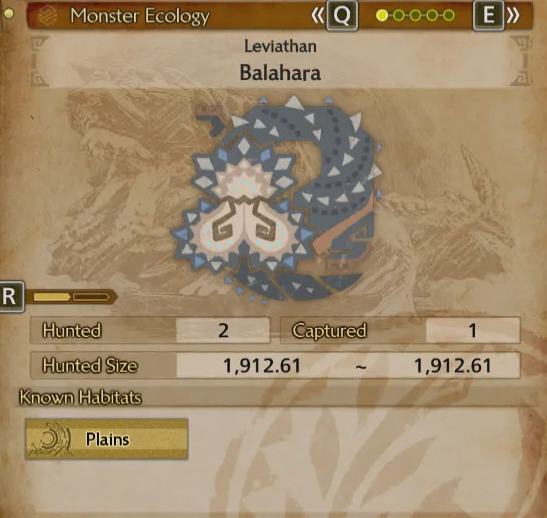
Task: Click the Hunted Size row
Action: coord(275,365)
